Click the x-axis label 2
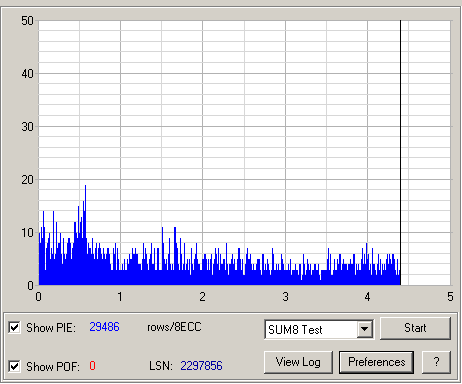 [202, 297]
